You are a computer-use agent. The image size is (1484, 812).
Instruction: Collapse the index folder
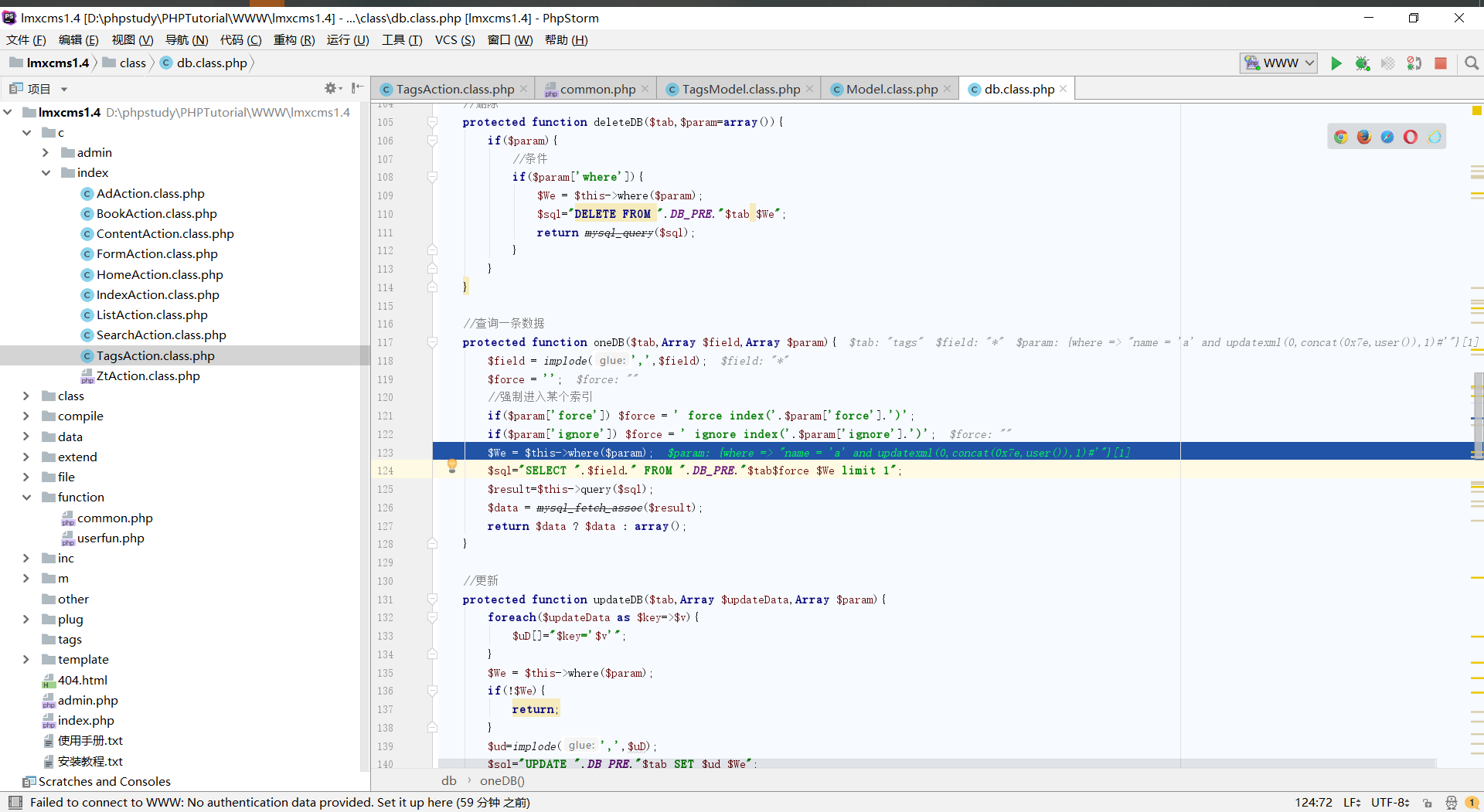46,172
